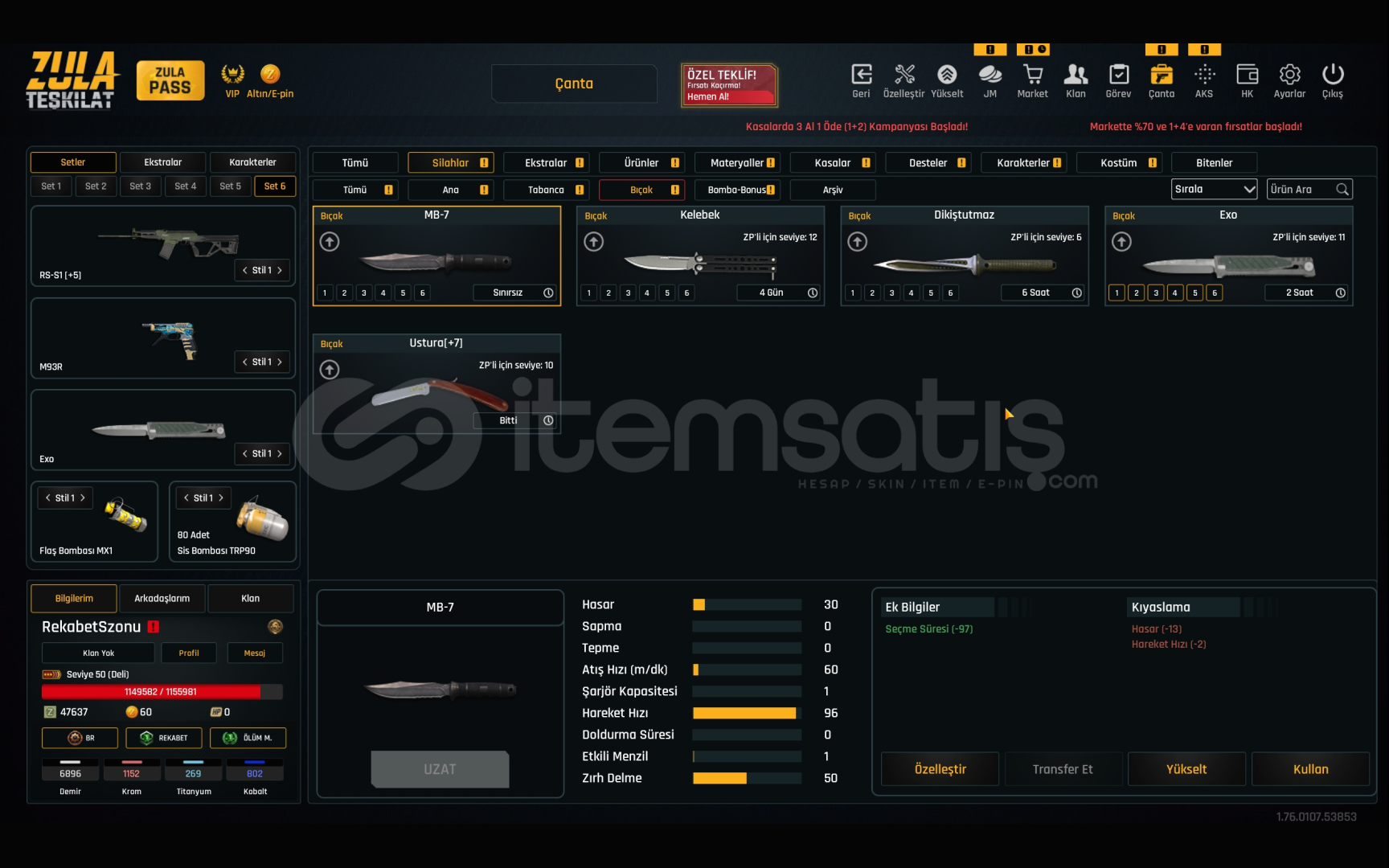Click next style arrow for Exo set slot
The image size is (1389, 868).
(280, 453)
